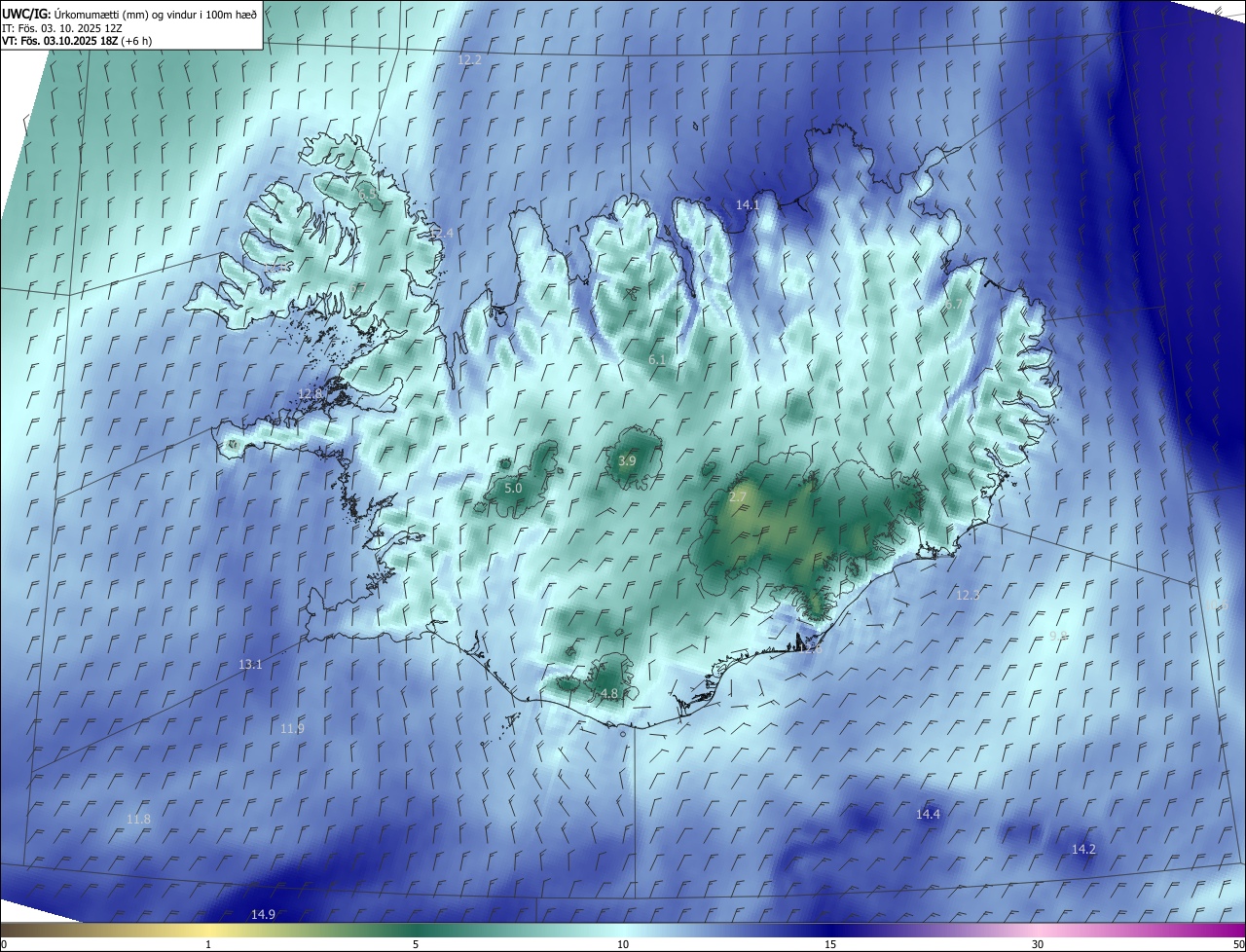Click the 5.0 value label on the glacier
Image resolution: width=1246 pixels, height=952 pixels.
pos(513,488)
